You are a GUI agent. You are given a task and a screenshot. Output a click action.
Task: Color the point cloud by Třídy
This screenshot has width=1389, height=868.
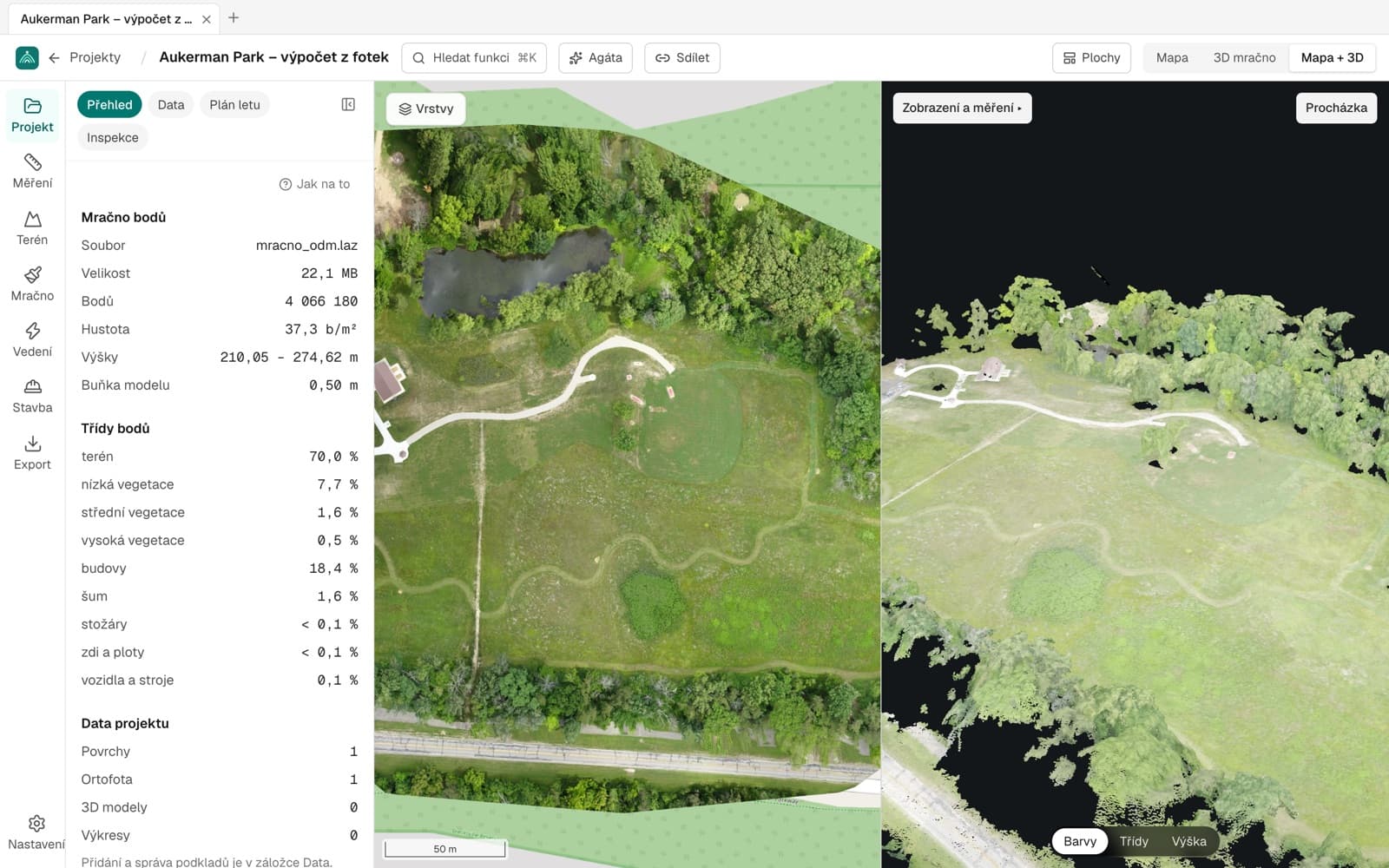point(1134,841)
